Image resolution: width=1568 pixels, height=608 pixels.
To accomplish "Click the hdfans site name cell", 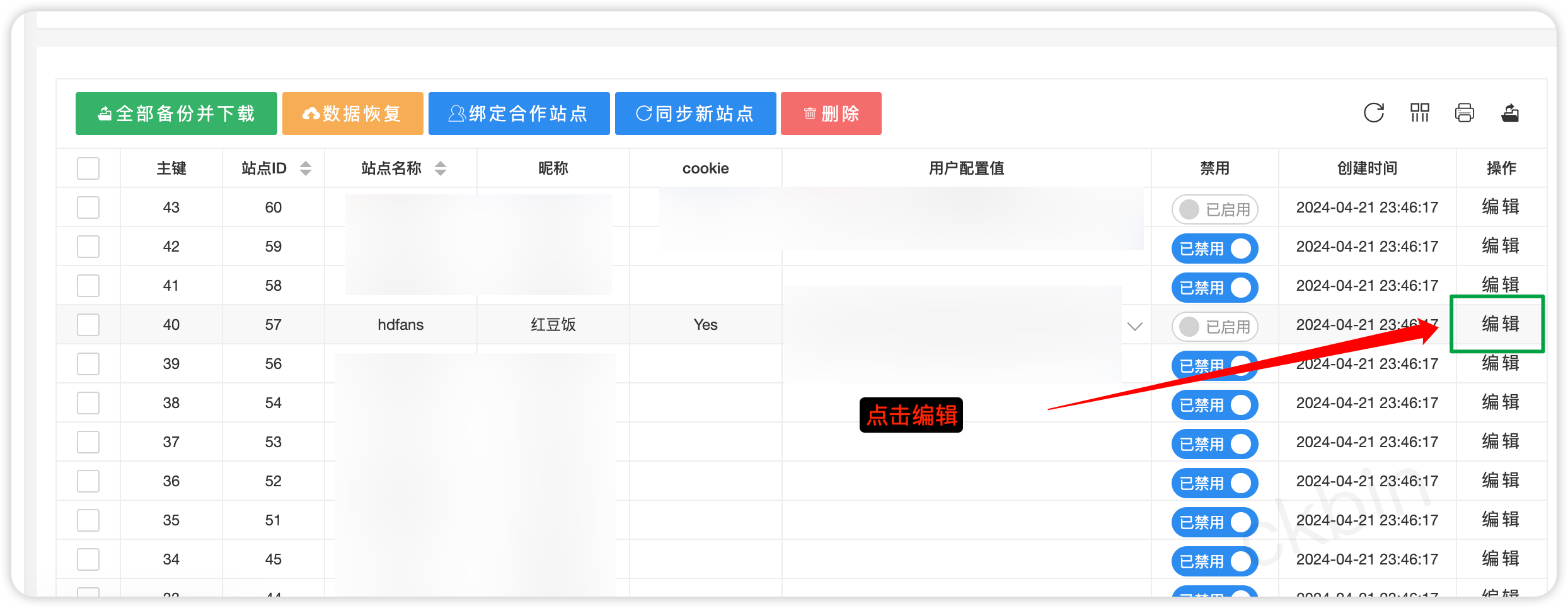I will point(401,325).
